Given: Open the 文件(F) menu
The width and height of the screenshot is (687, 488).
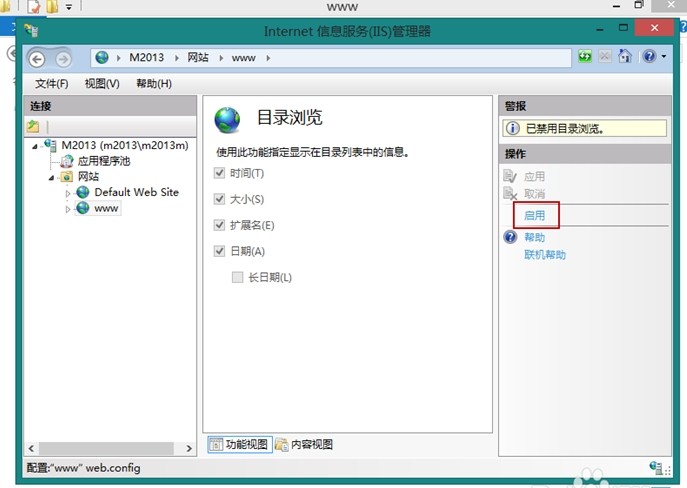Looking at the screenshot, I should point(52,84).
